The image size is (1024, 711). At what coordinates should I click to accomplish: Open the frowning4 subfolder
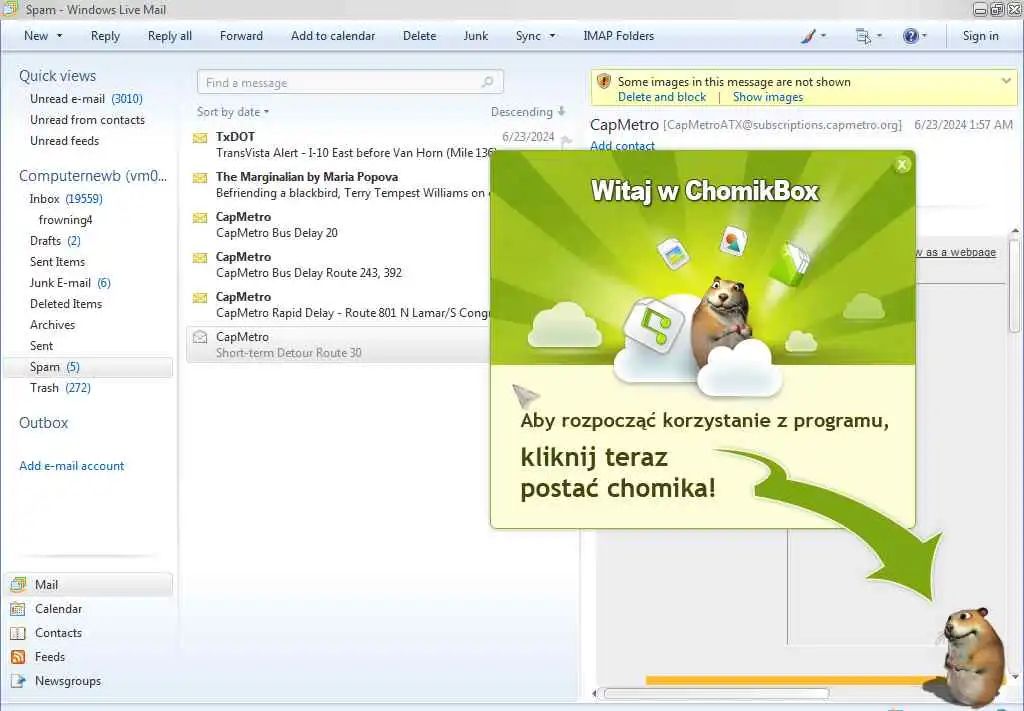65,219
